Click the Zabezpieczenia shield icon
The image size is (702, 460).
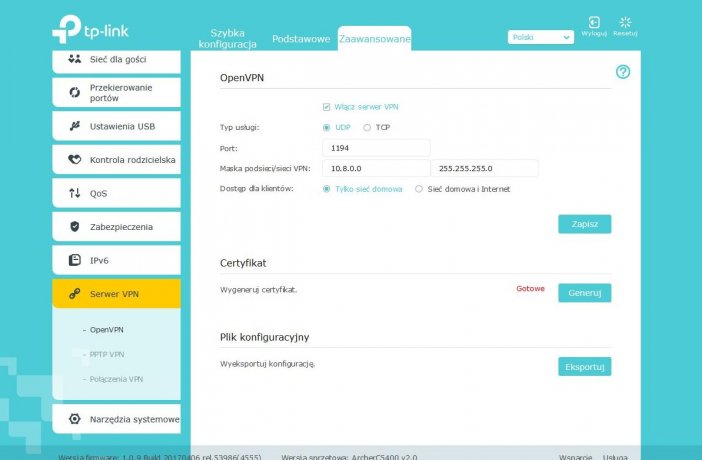pyautogui.click(x=74, y=227)
